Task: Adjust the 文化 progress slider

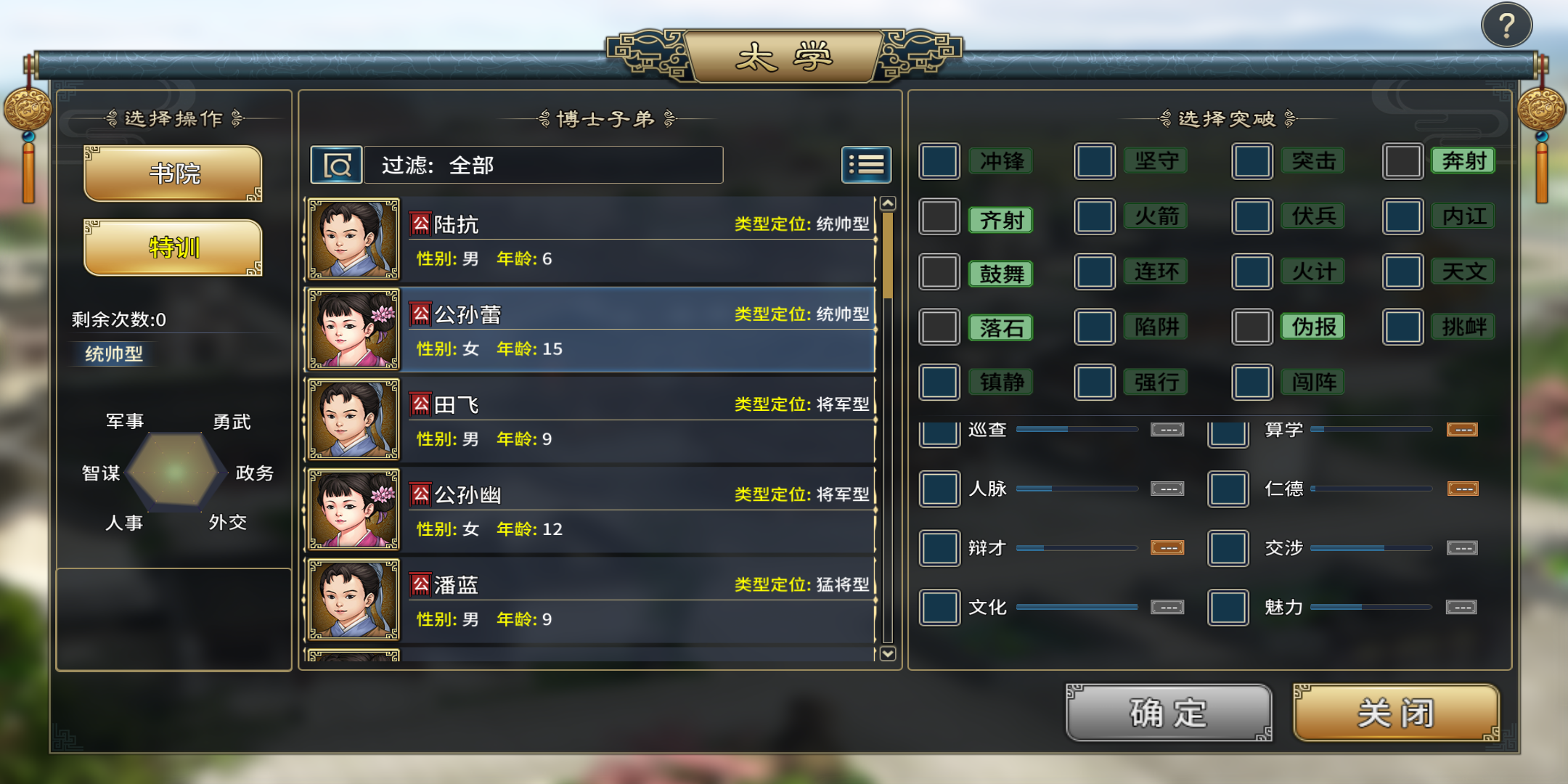Action: (x=1077, y=607)
